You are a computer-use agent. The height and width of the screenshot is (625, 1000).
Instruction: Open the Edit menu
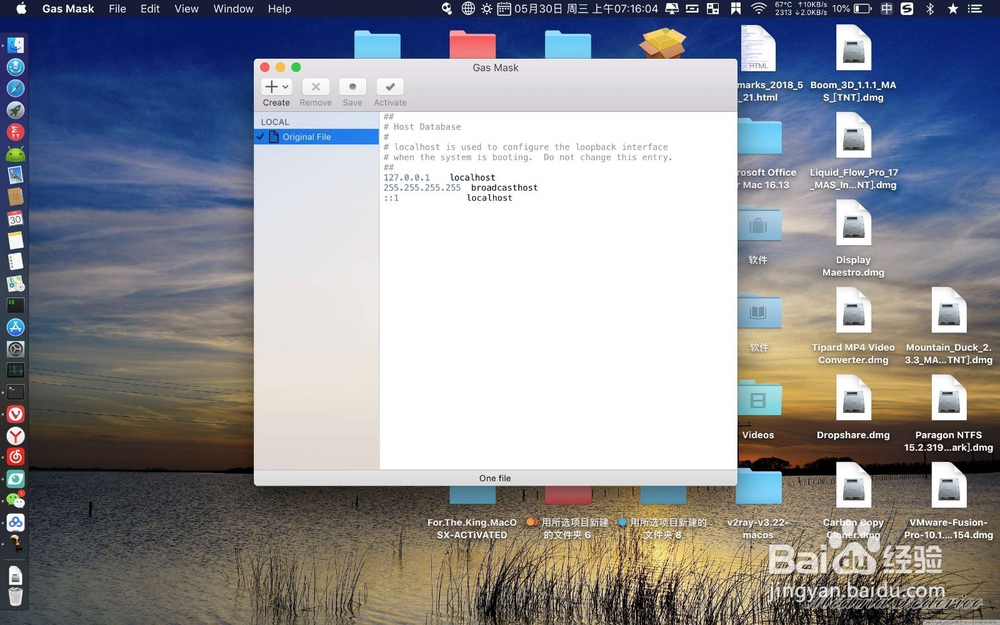click(150, 8)
